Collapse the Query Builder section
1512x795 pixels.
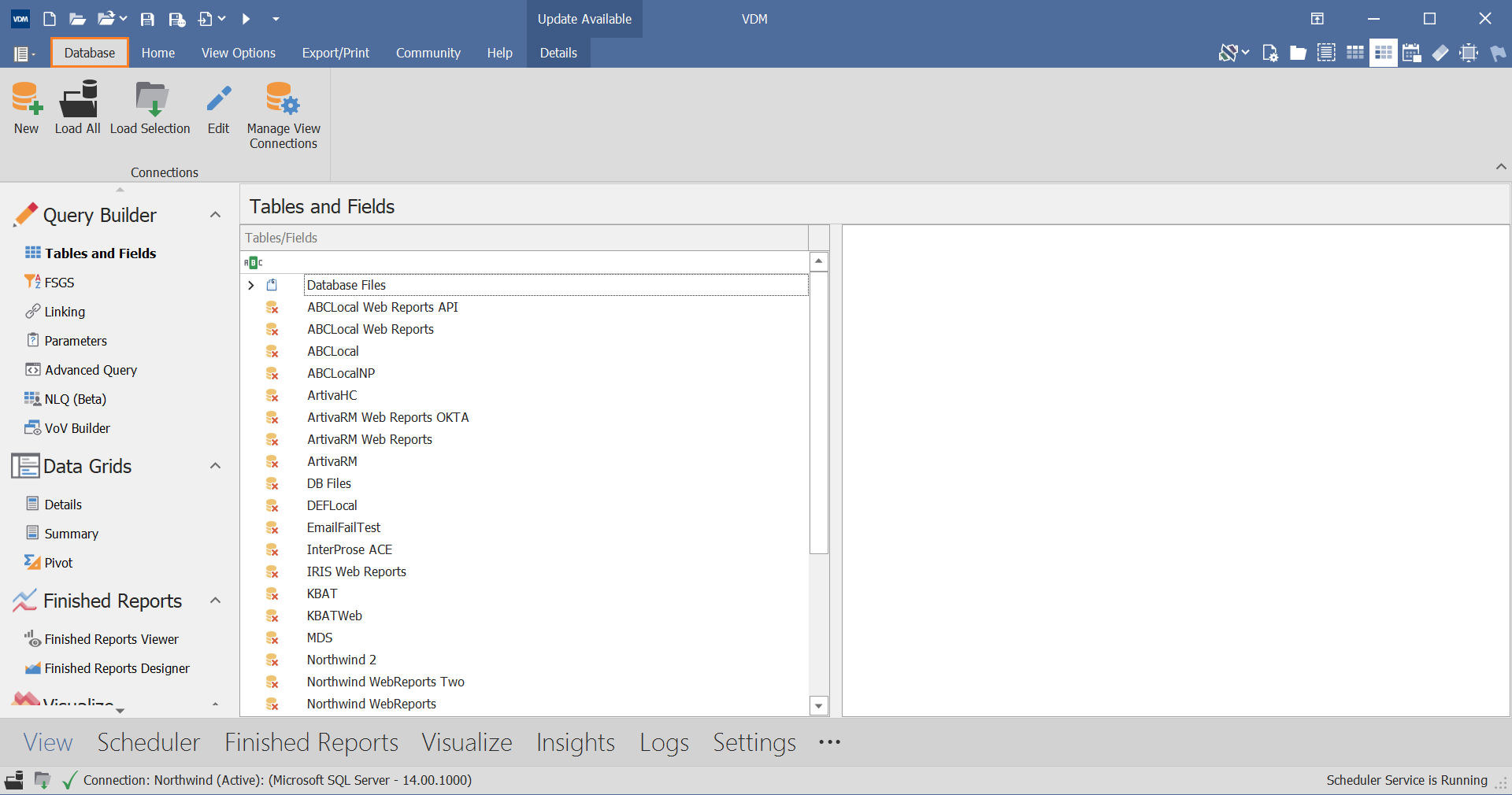[x=215, y=215]
